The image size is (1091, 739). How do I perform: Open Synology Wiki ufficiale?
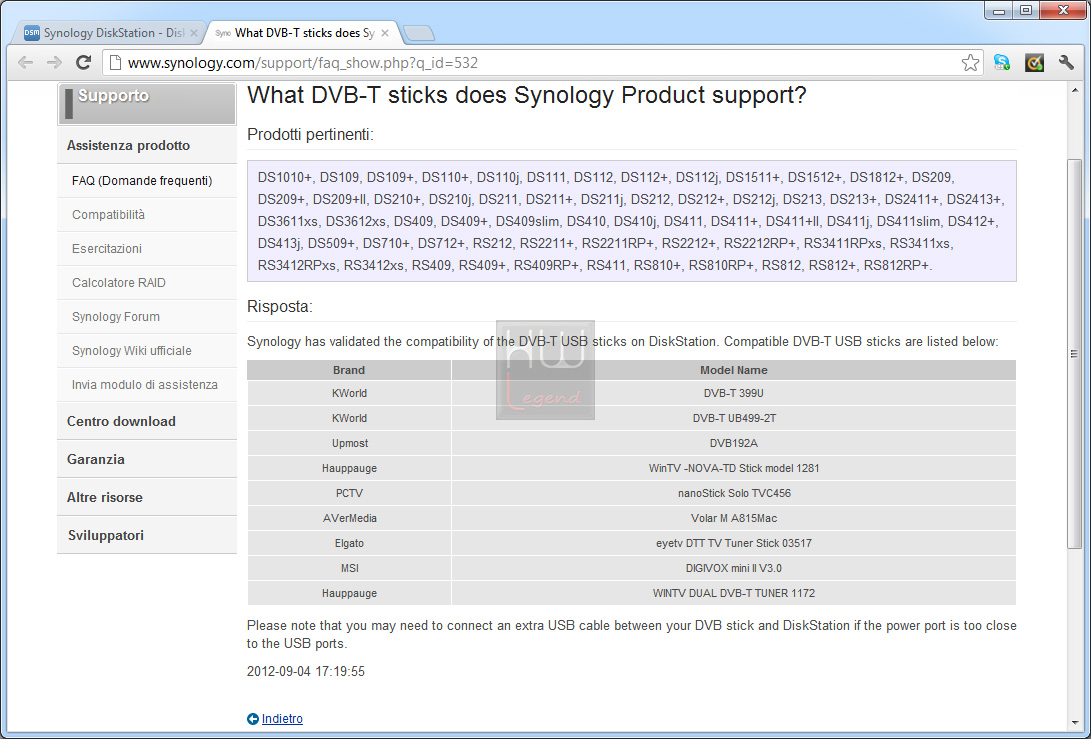pos(147,351)
